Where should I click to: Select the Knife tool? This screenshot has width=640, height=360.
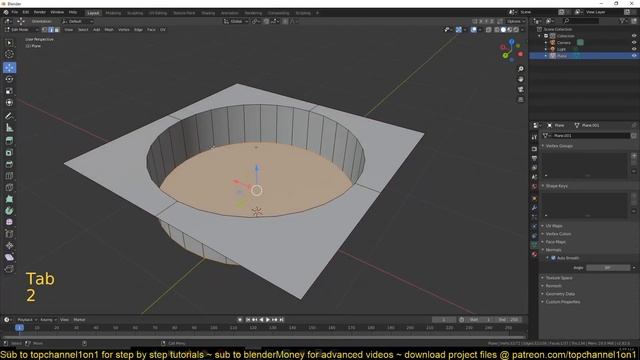pyautogui.click(x=9, y=188)
